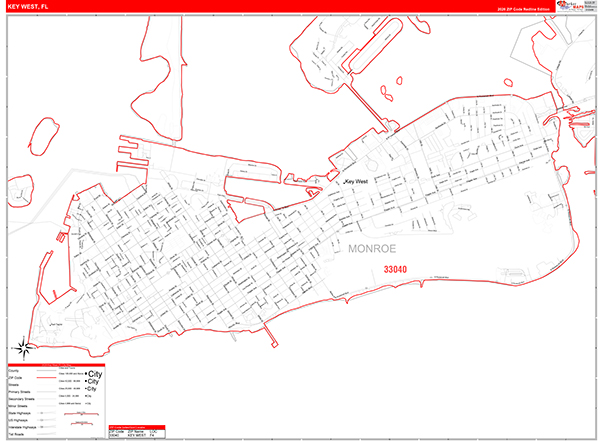
Task: Click the 'County' legend entry
Action: tap(13, 371)
